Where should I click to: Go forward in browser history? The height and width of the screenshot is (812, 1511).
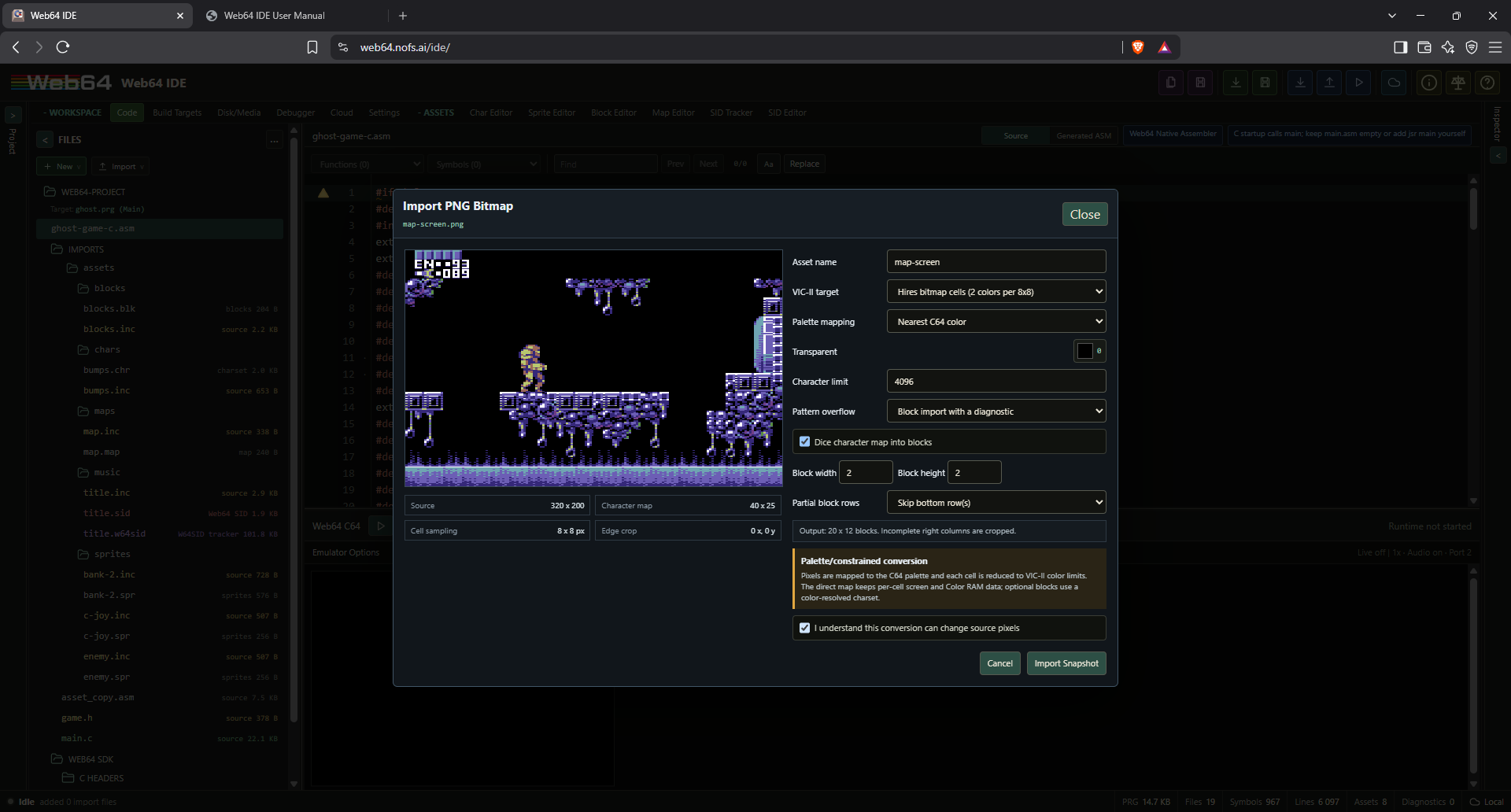tap(39, 47)
